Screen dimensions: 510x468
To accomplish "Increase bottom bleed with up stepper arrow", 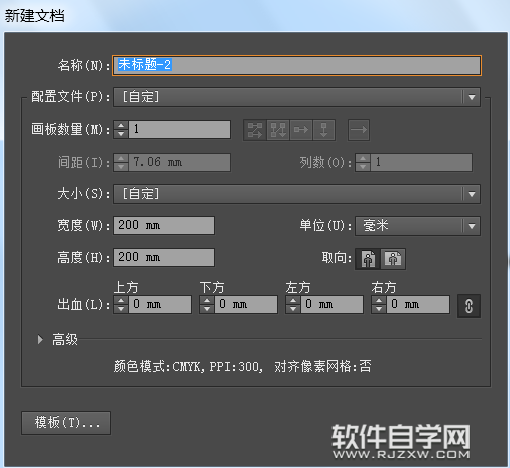I will (207, 300).
